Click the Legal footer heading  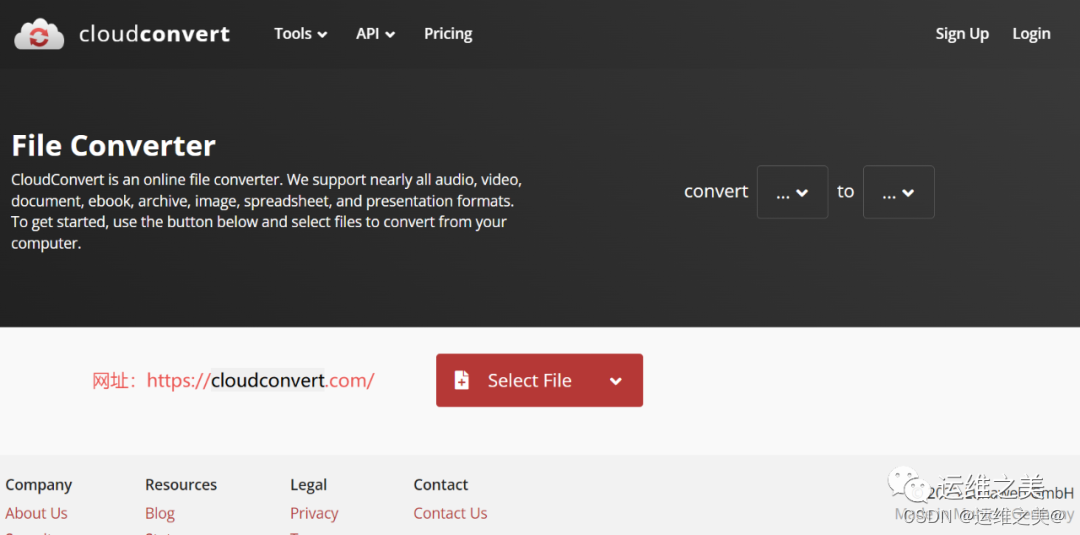(x=309, y=485)
